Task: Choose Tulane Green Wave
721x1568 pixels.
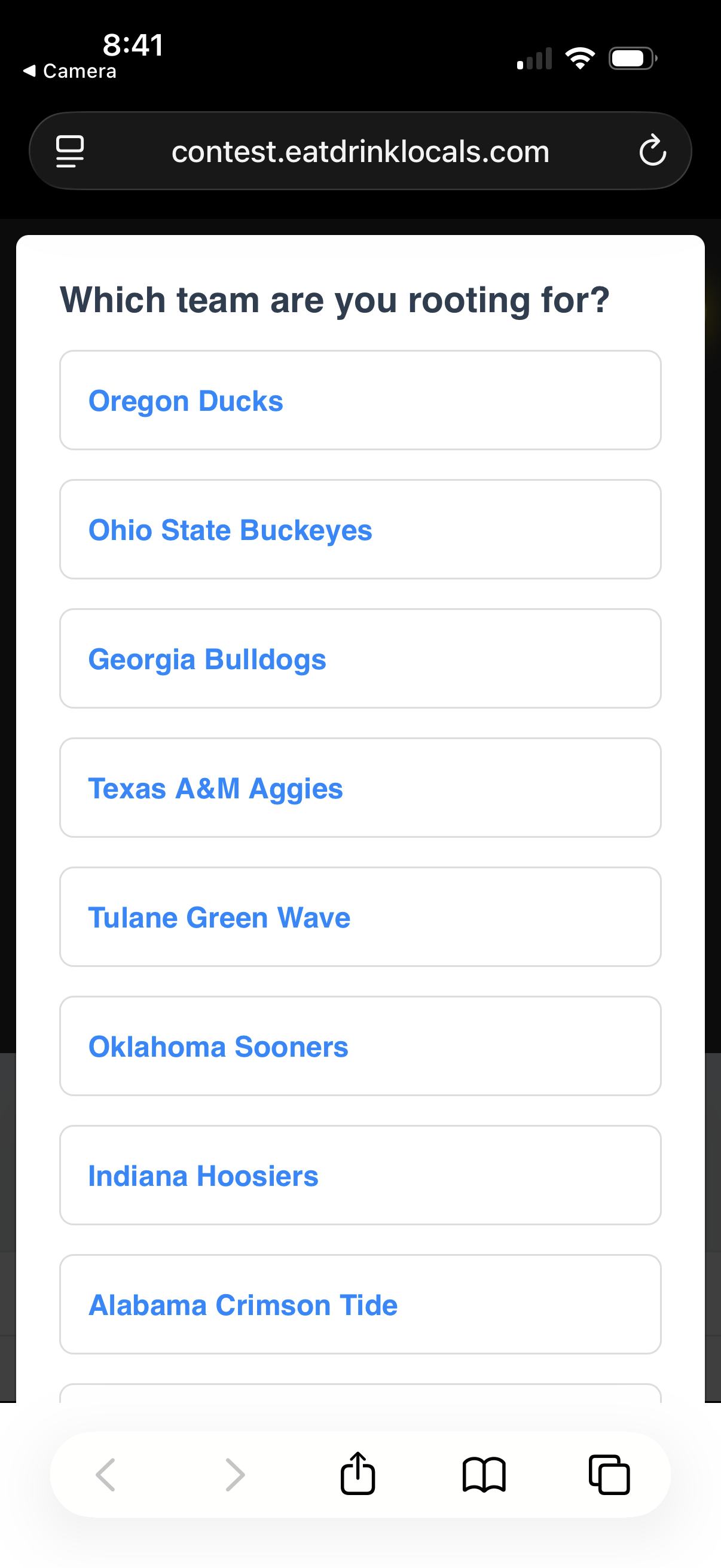Action: [x=360, y=917]
